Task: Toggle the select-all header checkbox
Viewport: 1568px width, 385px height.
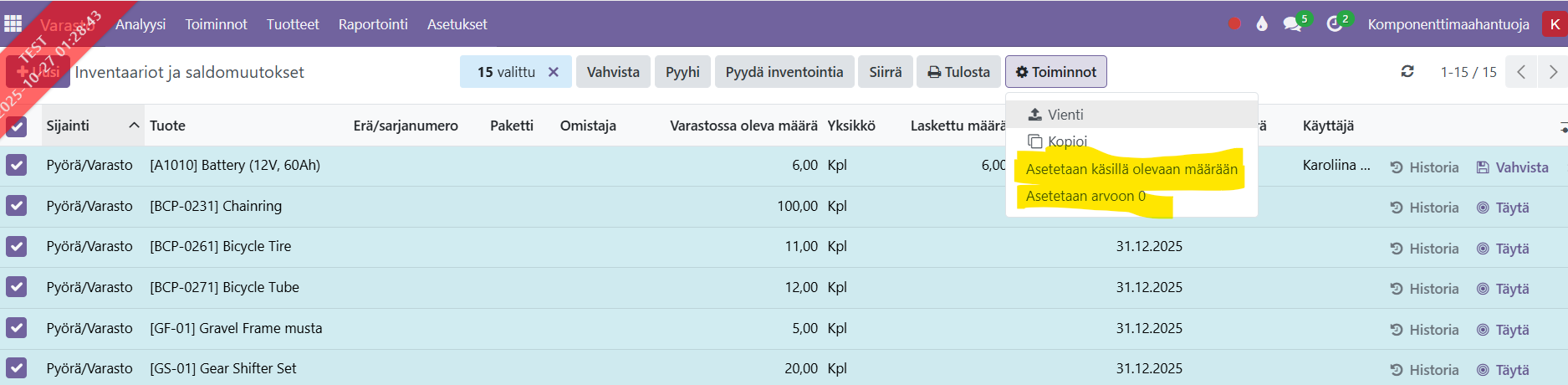Action: (17, 126)
